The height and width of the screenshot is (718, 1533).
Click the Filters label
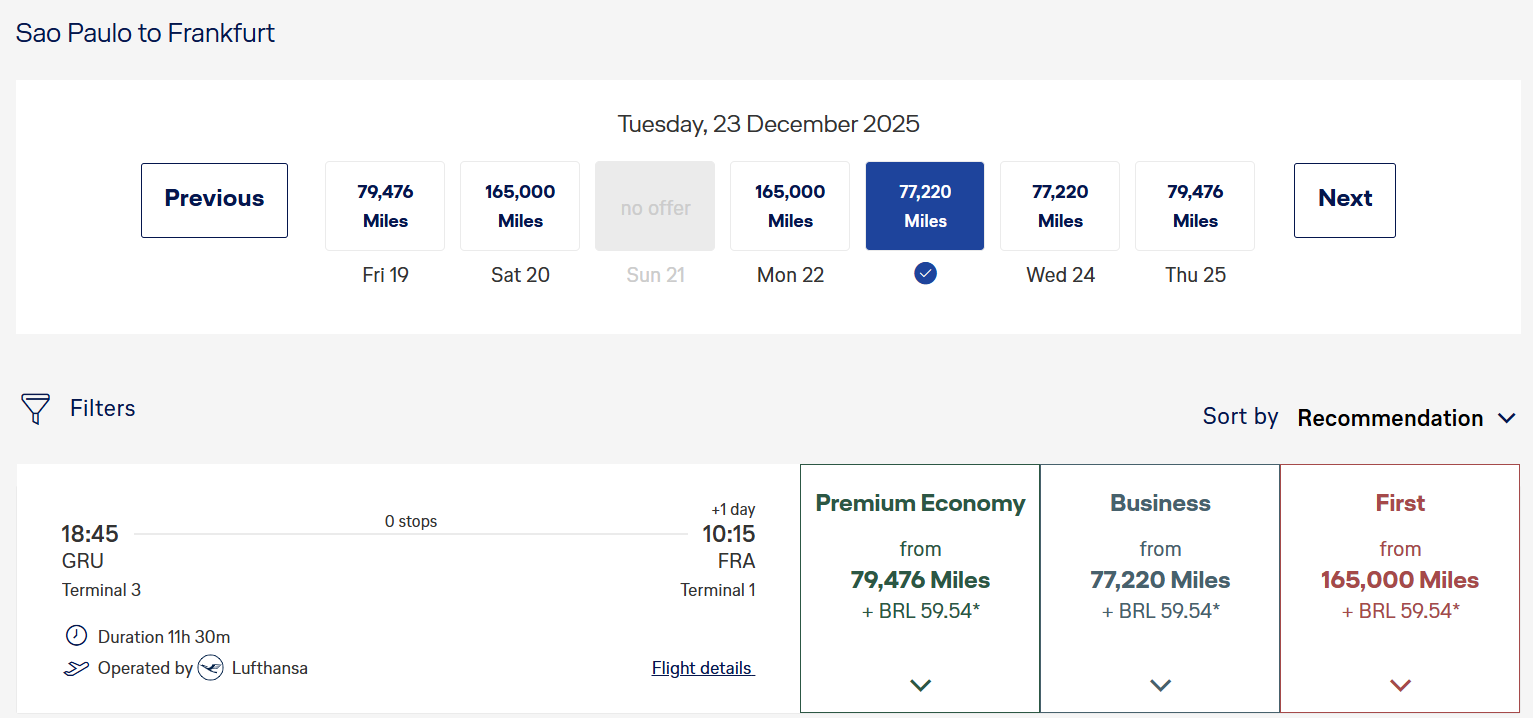pos(102,408)
